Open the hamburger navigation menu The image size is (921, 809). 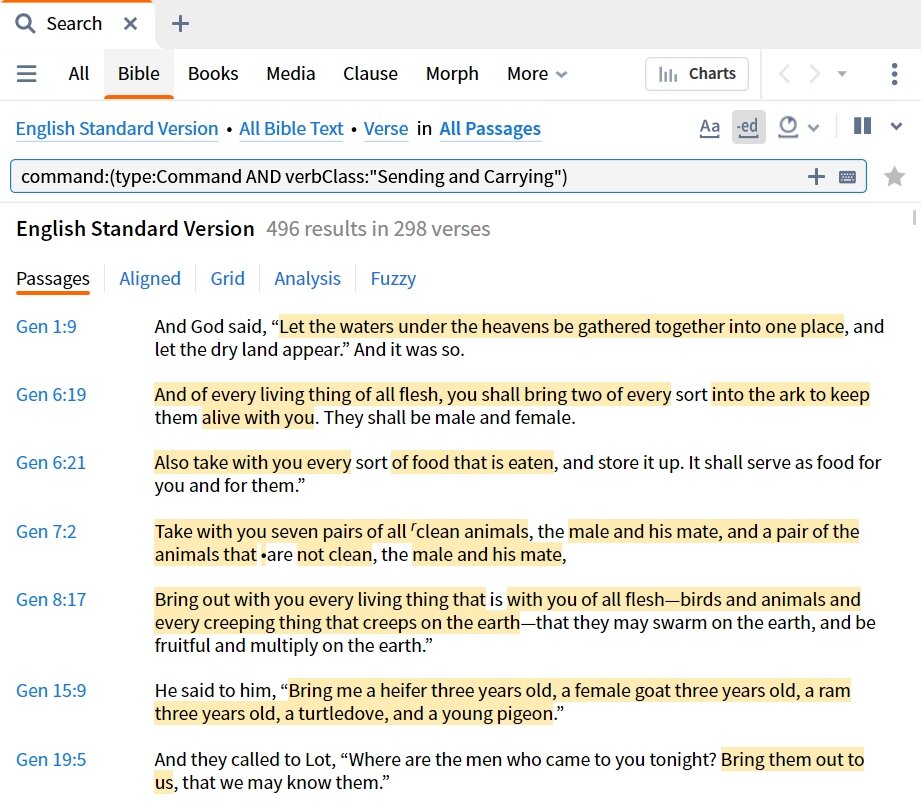pos(27,74)
